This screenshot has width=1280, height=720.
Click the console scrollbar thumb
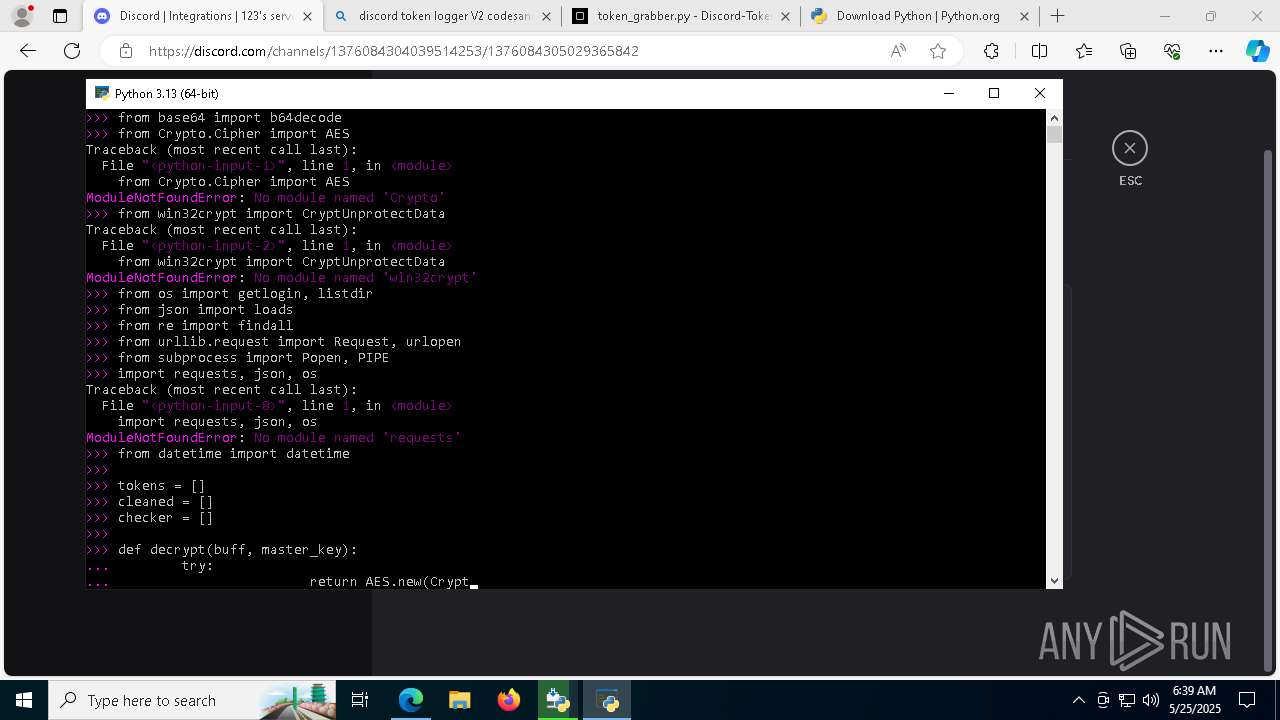(x=1054, y=134)
